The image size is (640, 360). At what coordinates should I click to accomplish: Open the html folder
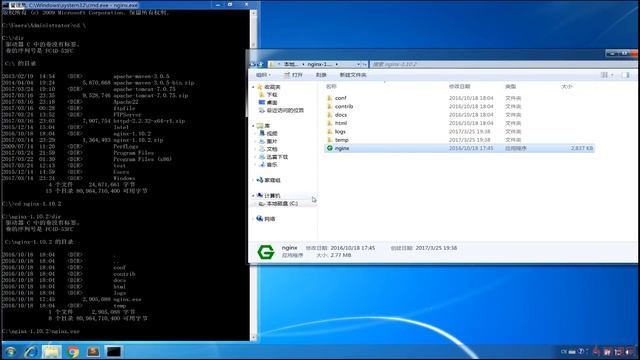click(341, 123)
